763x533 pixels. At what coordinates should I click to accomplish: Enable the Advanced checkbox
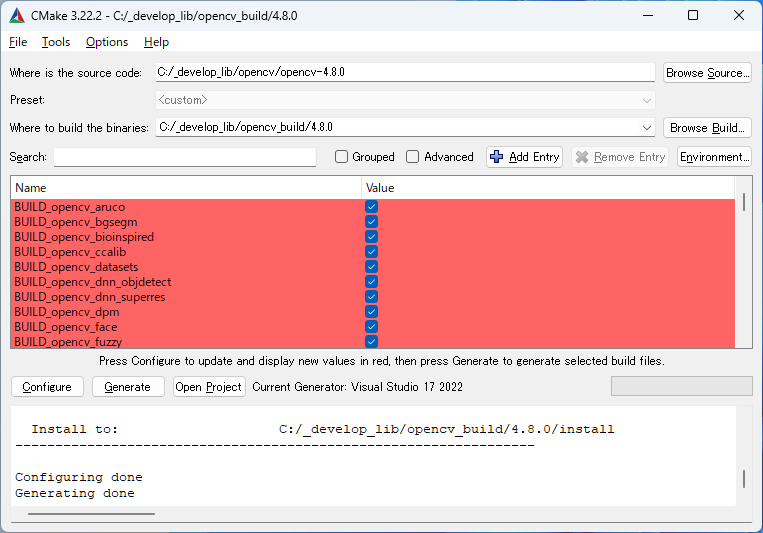[413, 157]
